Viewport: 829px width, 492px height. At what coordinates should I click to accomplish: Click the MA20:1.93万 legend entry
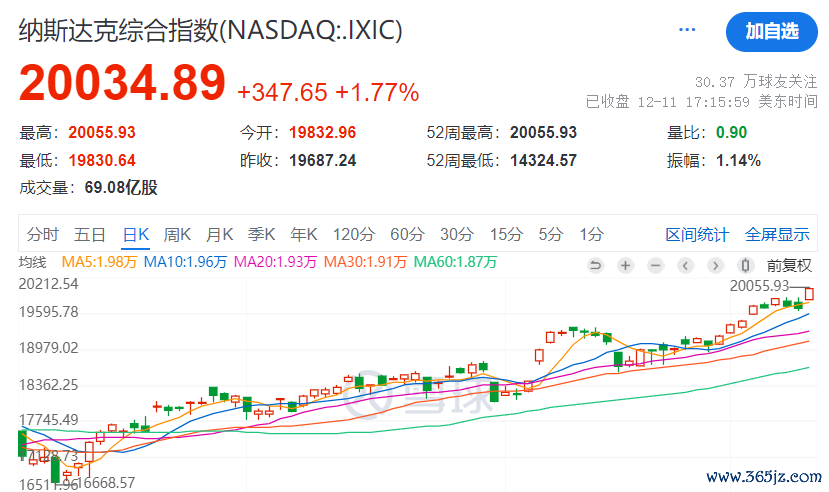click(x=275, y=262)
